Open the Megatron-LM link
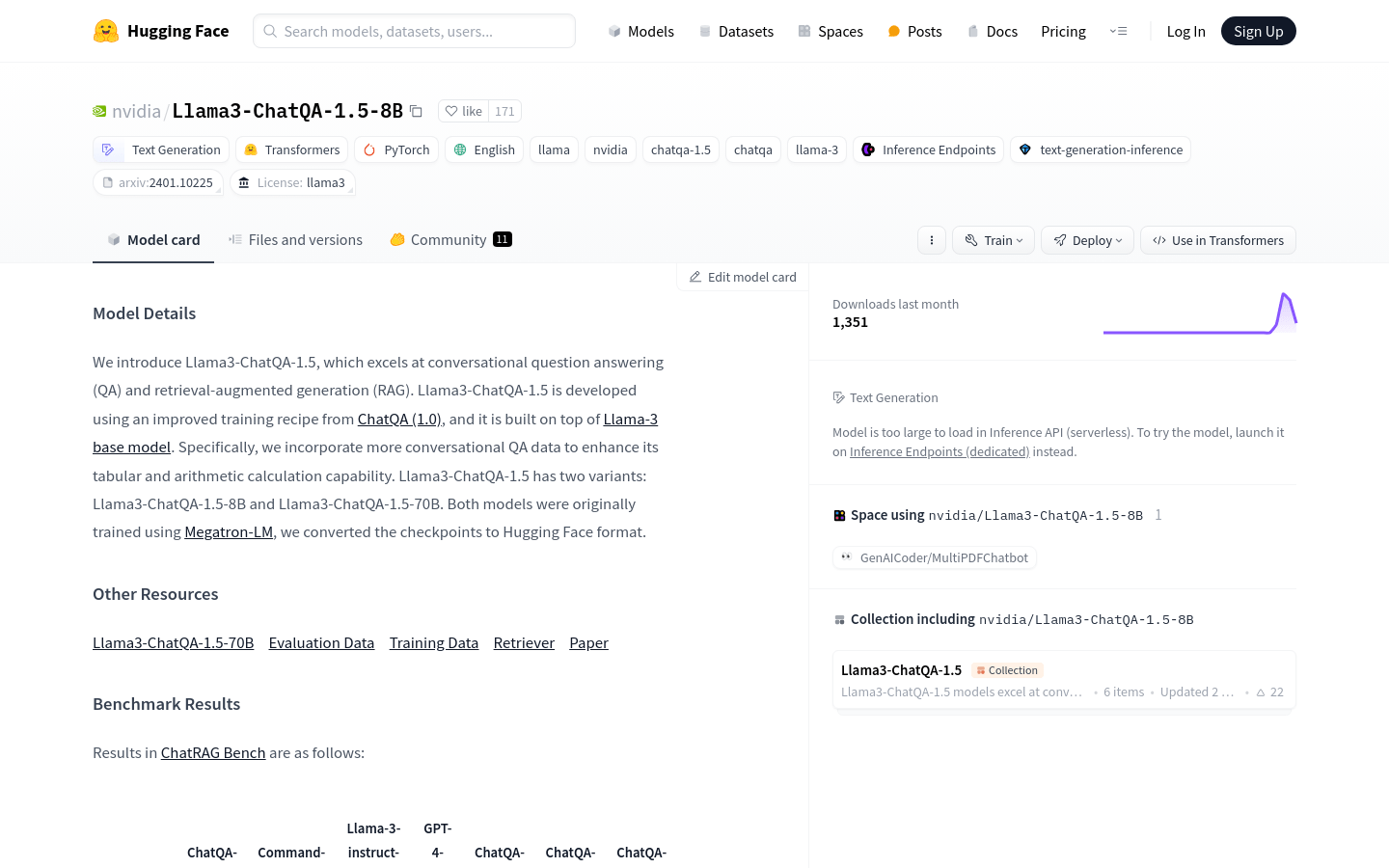1389x868 pixels. point(229,531)
